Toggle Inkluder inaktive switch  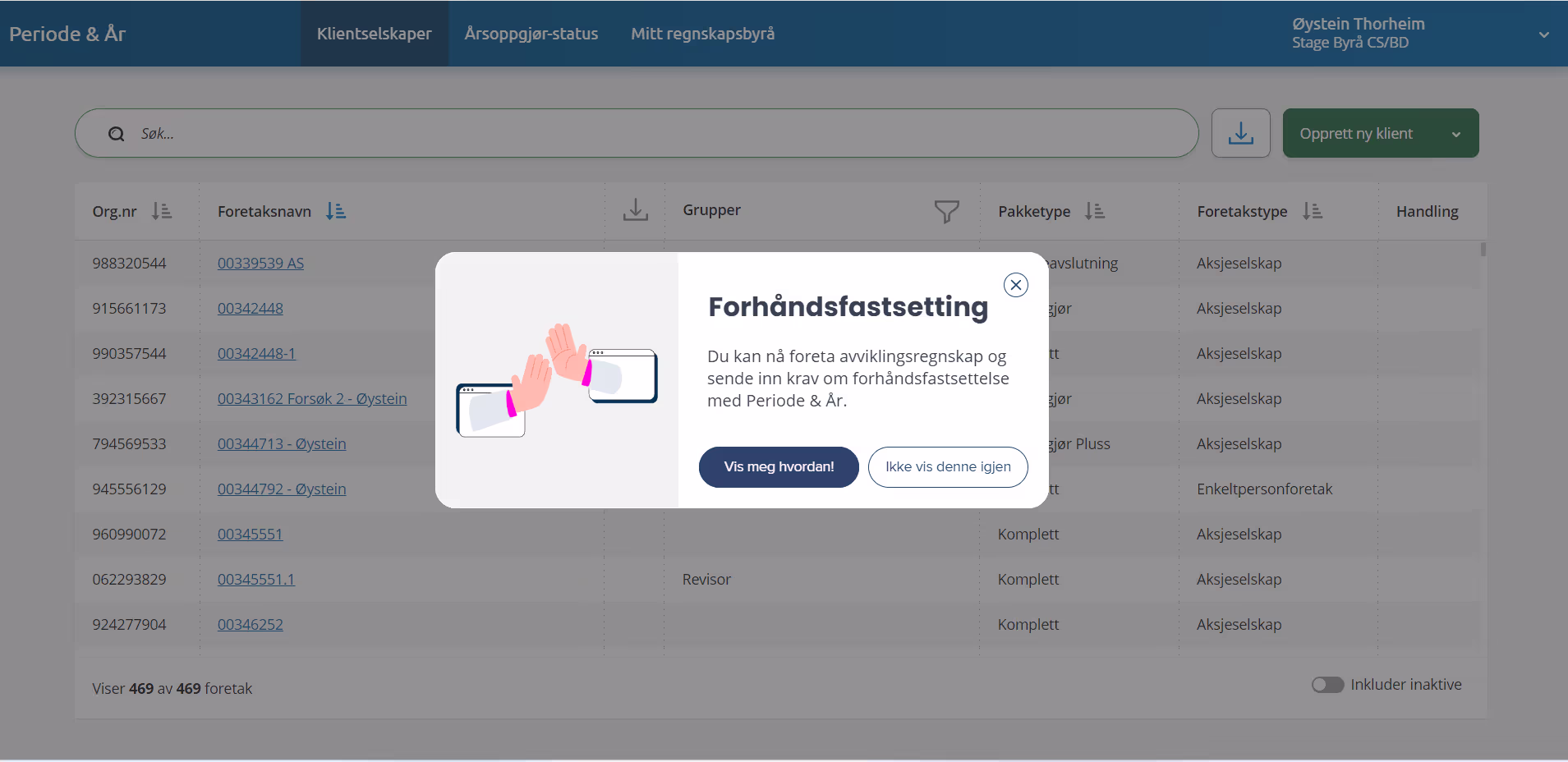coord(1327,685)
